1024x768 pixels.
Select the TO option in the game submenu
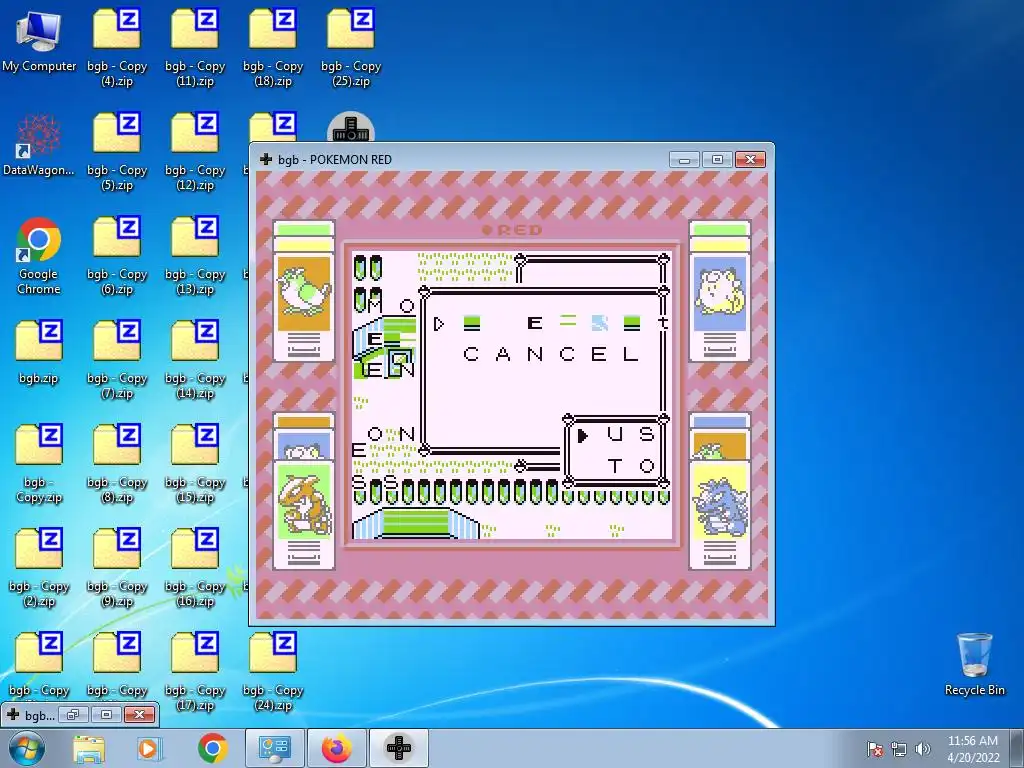(x=630, y=466)
